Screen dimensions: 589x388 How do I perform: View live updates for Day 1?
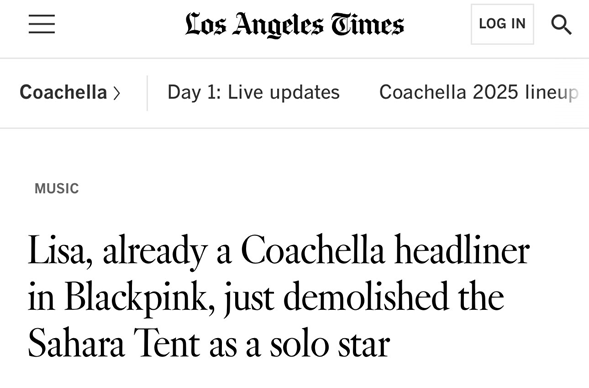click(x=254, y=92)
